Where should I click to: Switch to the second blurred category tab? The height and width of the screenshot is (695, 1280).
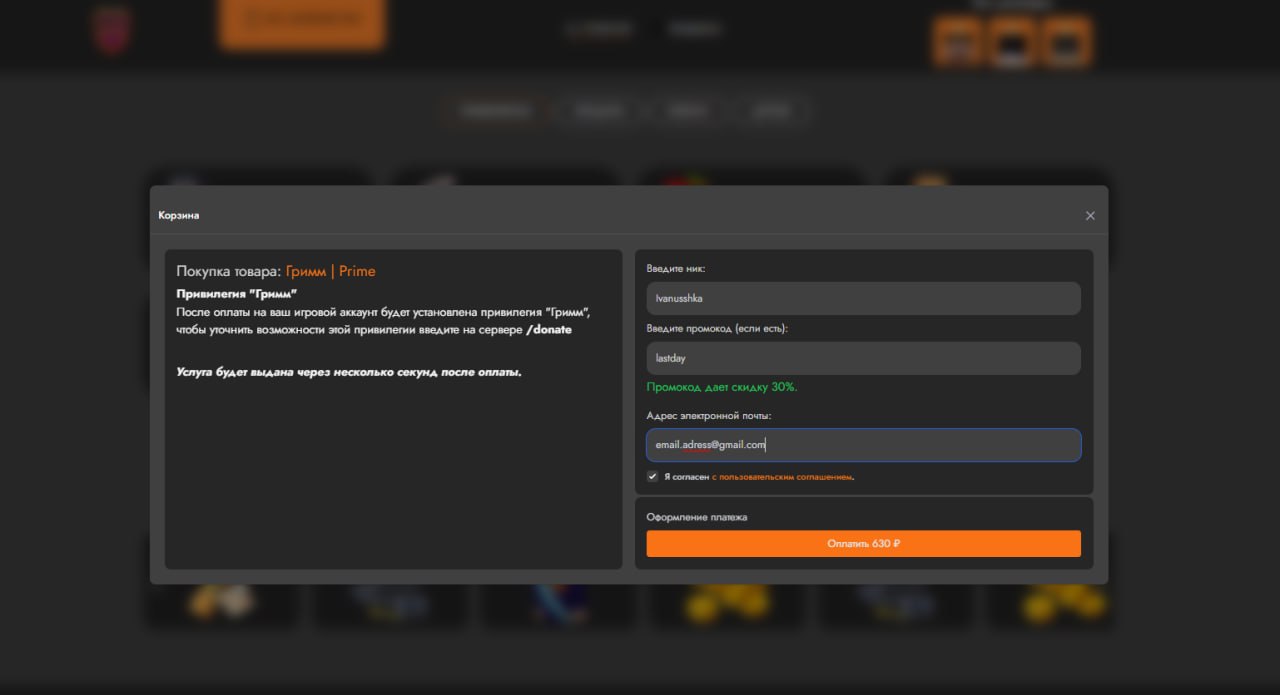pyautogui.click(x=598, y=112)
